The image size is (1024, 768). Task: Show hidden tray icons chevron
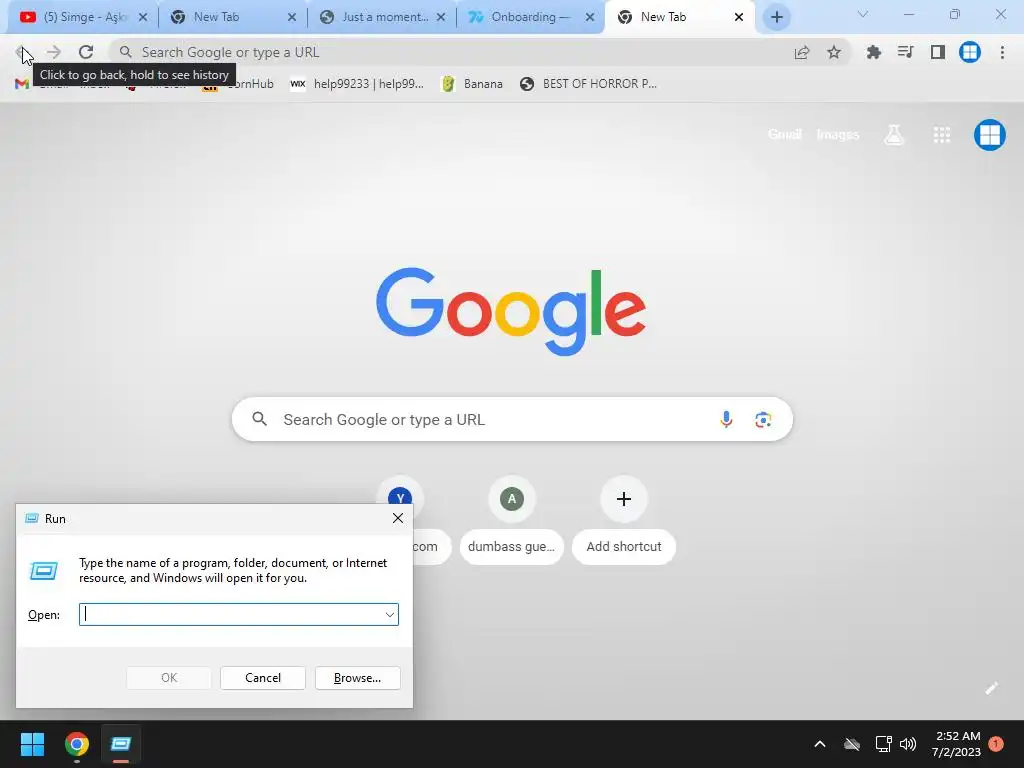820,744
